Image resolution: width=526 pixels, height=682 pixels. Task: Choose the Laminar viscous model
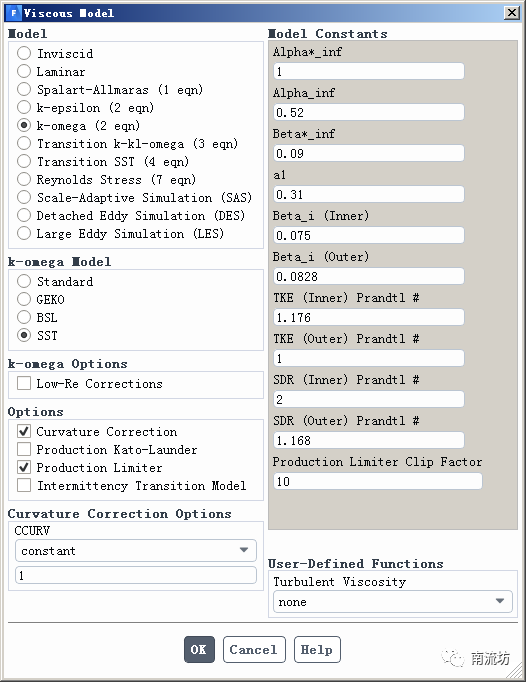coord(23,71)
